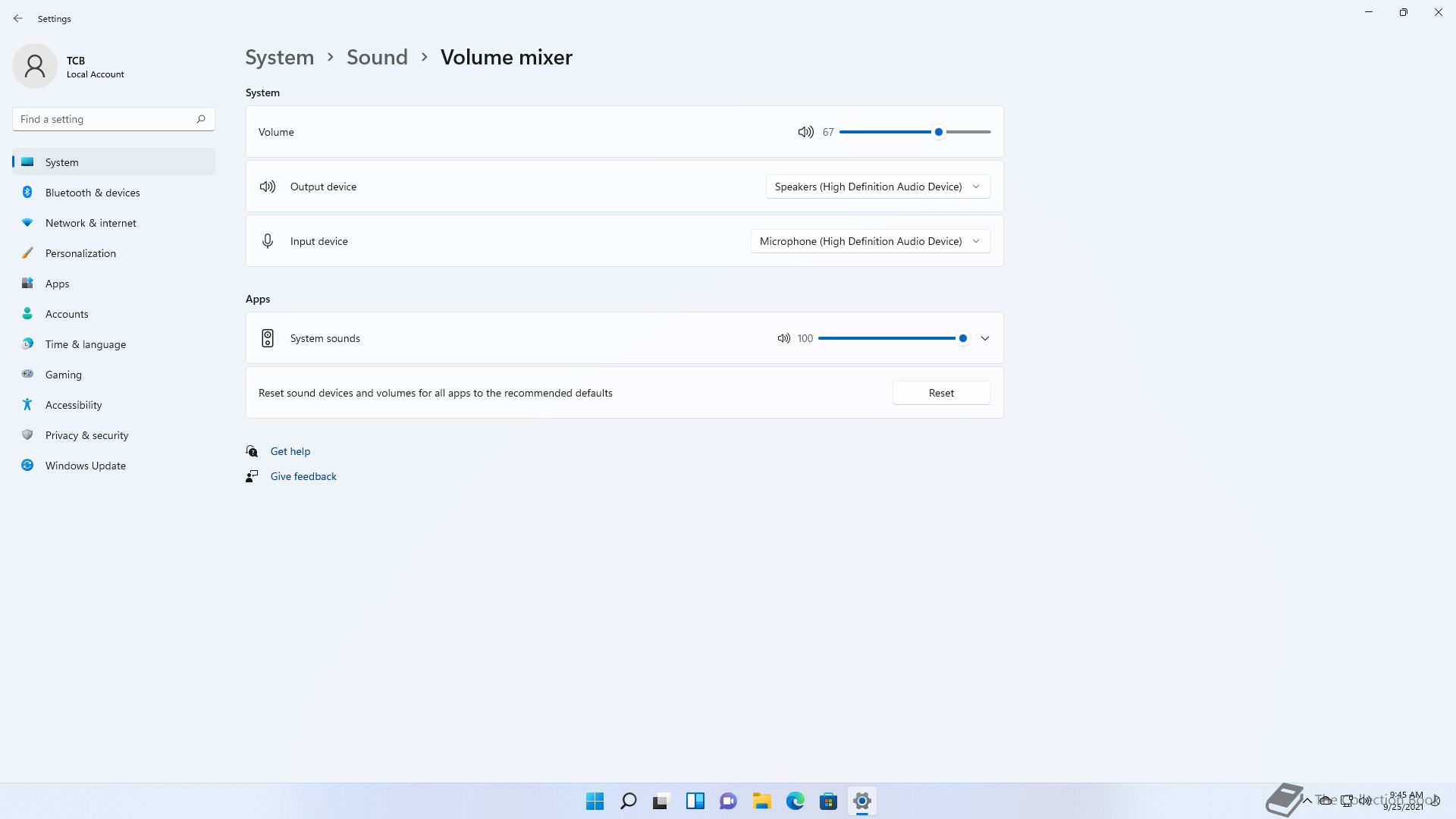Open Bluetooth & devices settings
This screenshot has height=819, width=1456.
[114, 193]
